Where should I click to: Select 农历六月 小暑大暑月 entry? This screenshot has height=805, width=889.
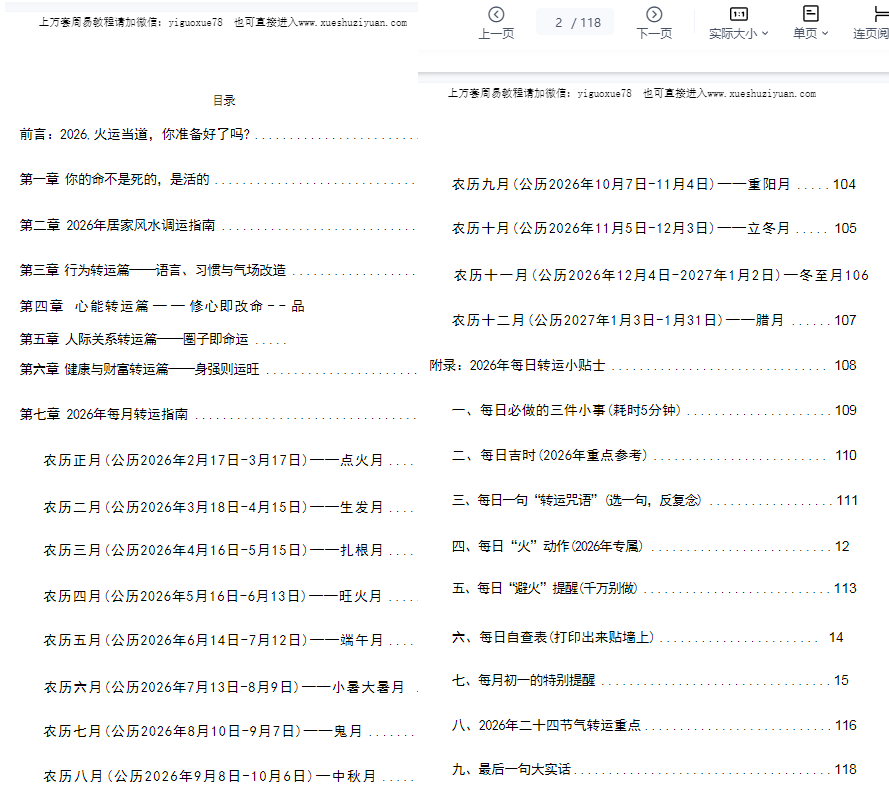coord(230,687)
